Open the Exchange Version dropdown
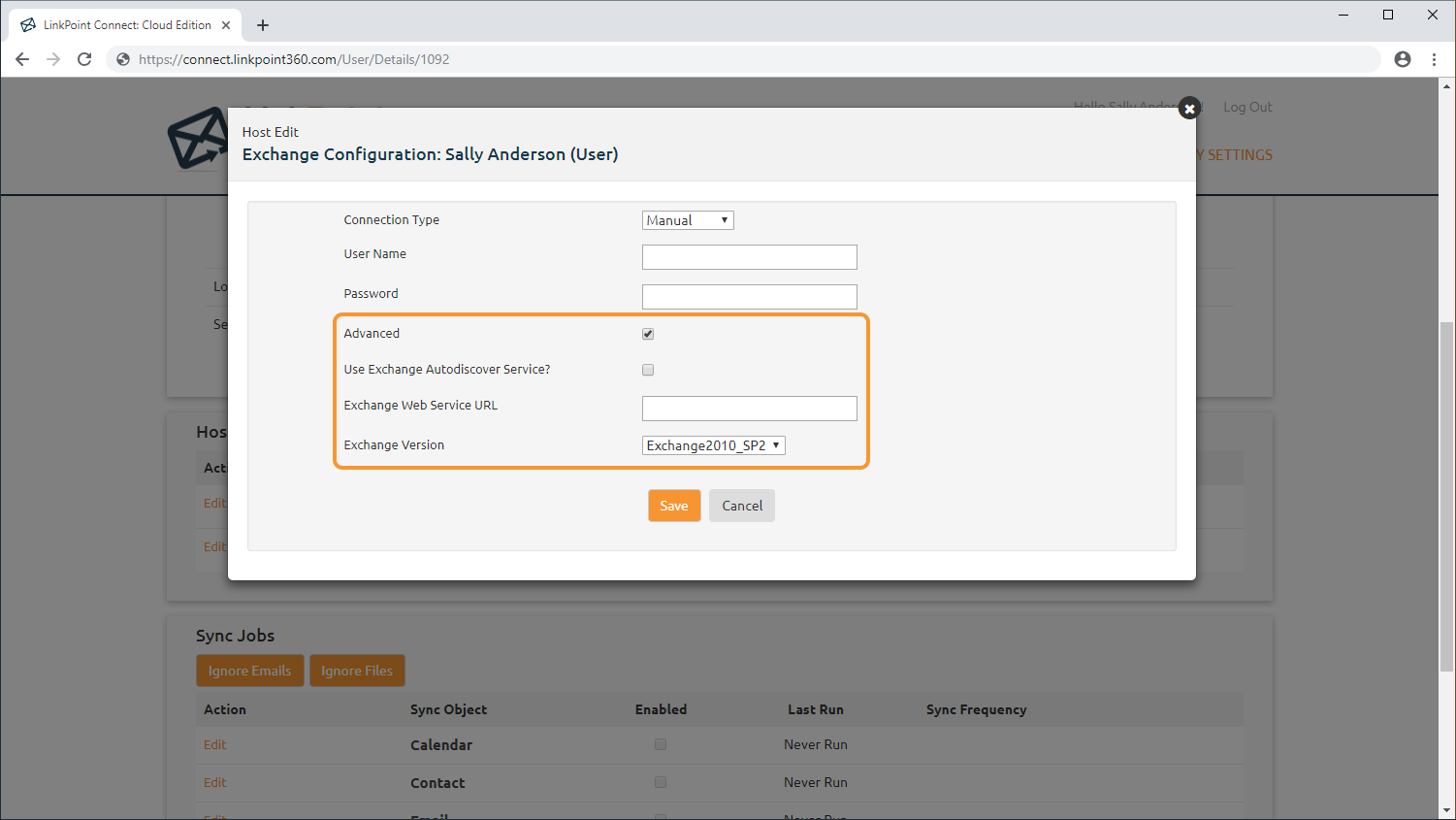Image resolution: width=1456 pixels, height=820 pixels. coord(714,445)
